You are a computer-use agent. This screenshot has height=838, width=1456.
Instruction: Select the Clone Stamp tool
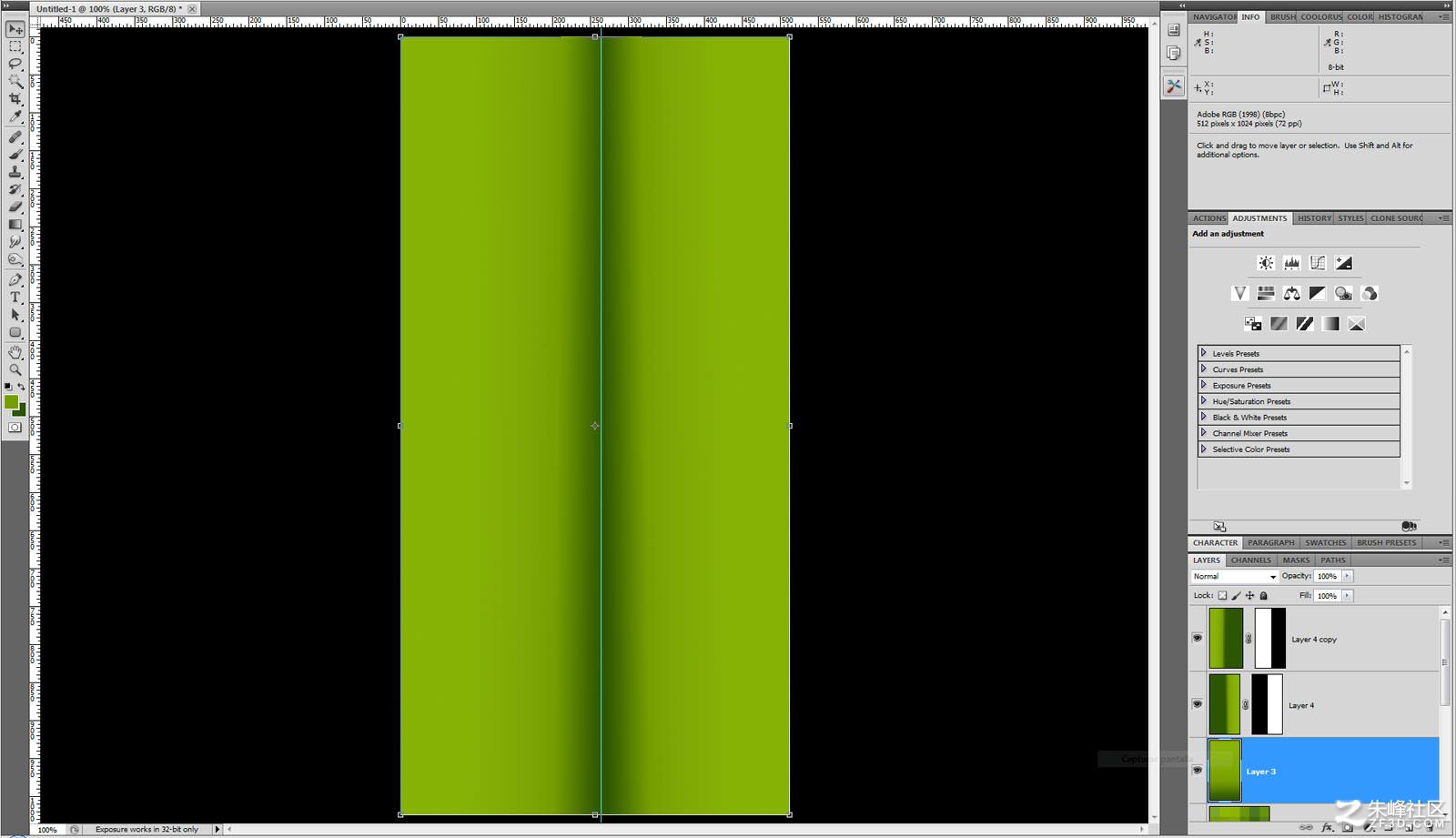(x=15, y=172)
